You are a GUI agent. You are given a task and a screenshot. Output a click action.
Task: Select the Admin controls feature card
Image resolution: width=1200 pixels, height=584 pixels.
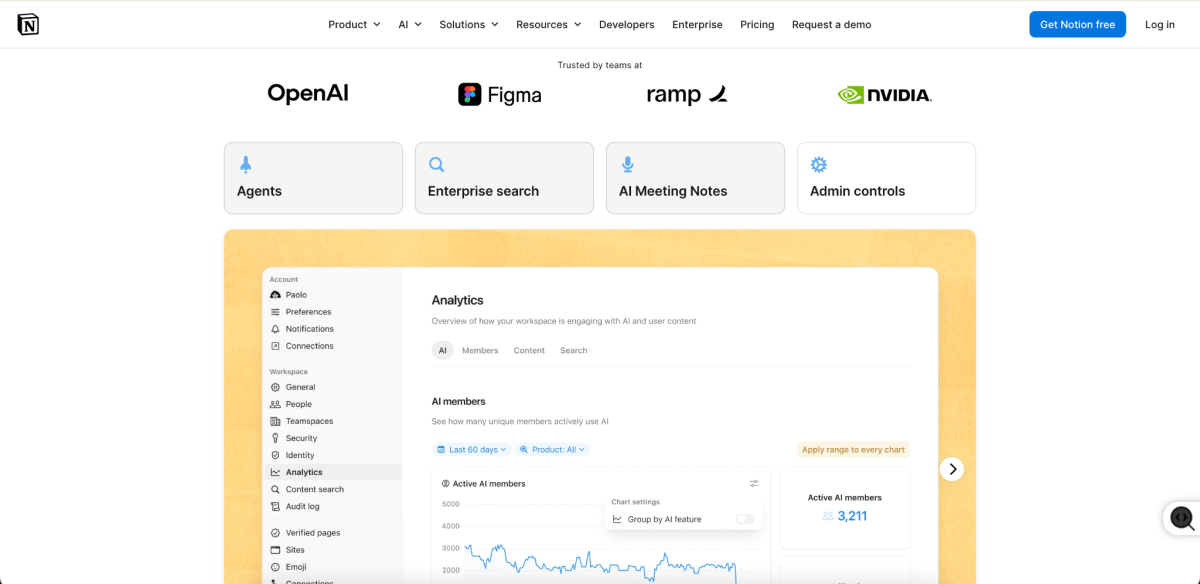coord(886,178)
